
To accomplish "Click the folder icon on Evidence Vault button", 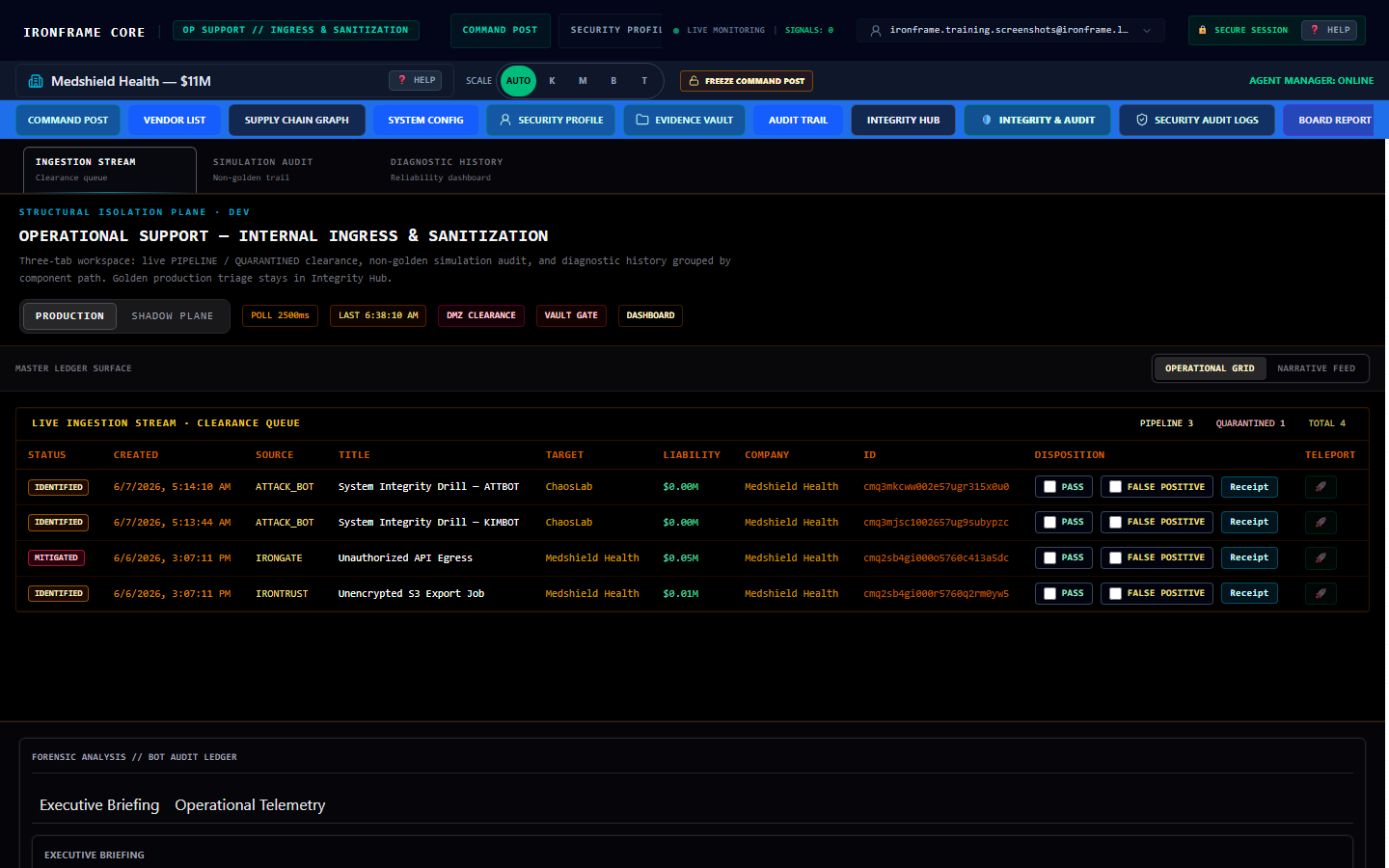I will pyautogui.click(x=642, y=120).
